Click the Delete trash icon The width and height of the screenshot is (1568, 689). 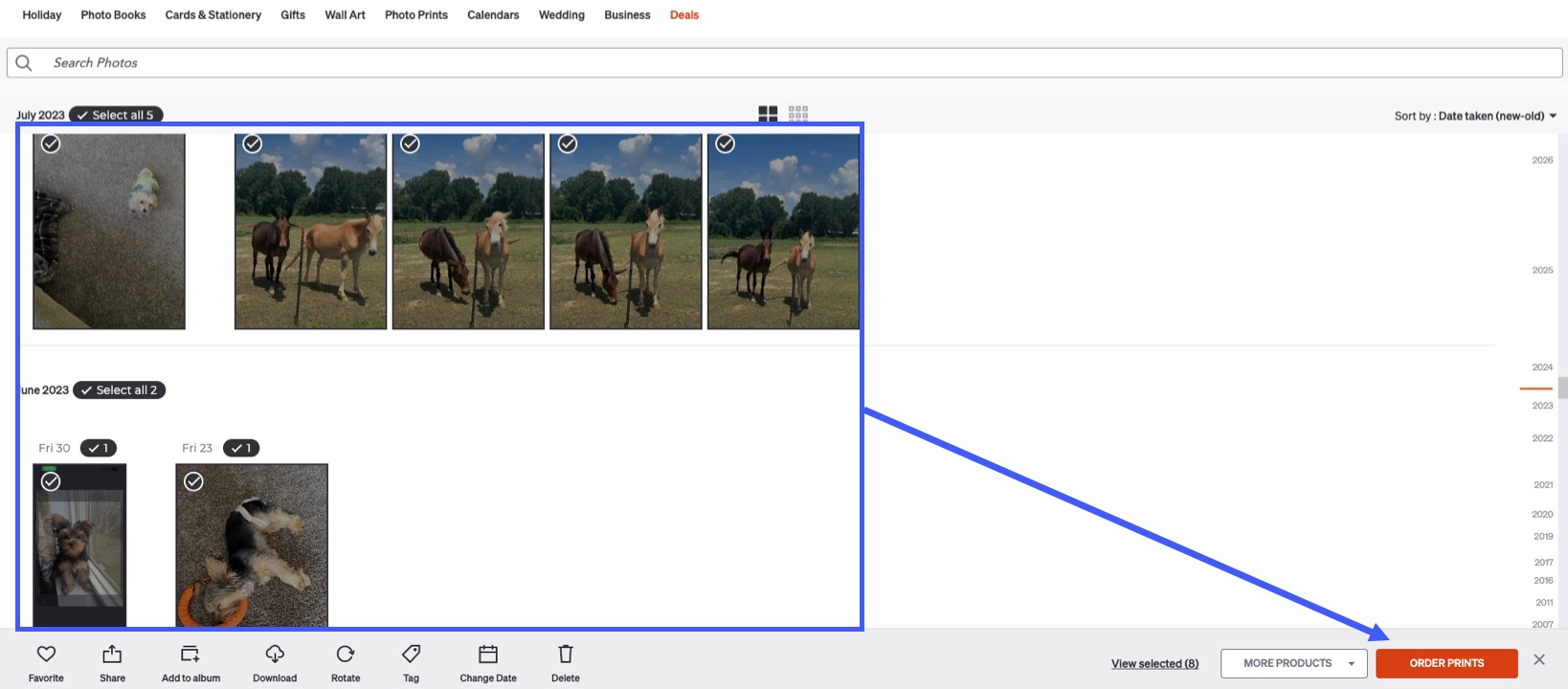tap(566, 655)
